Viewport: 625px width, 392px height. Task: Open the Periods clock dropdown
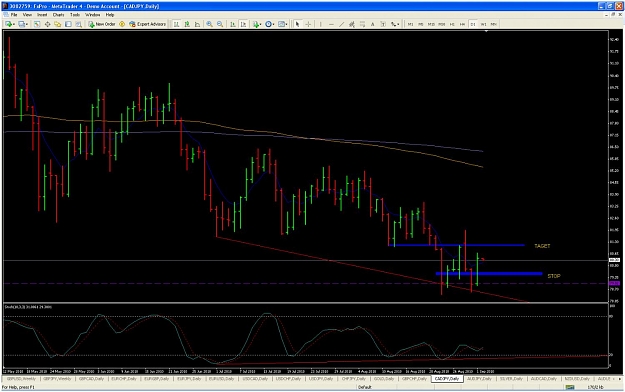pos(270,24)
